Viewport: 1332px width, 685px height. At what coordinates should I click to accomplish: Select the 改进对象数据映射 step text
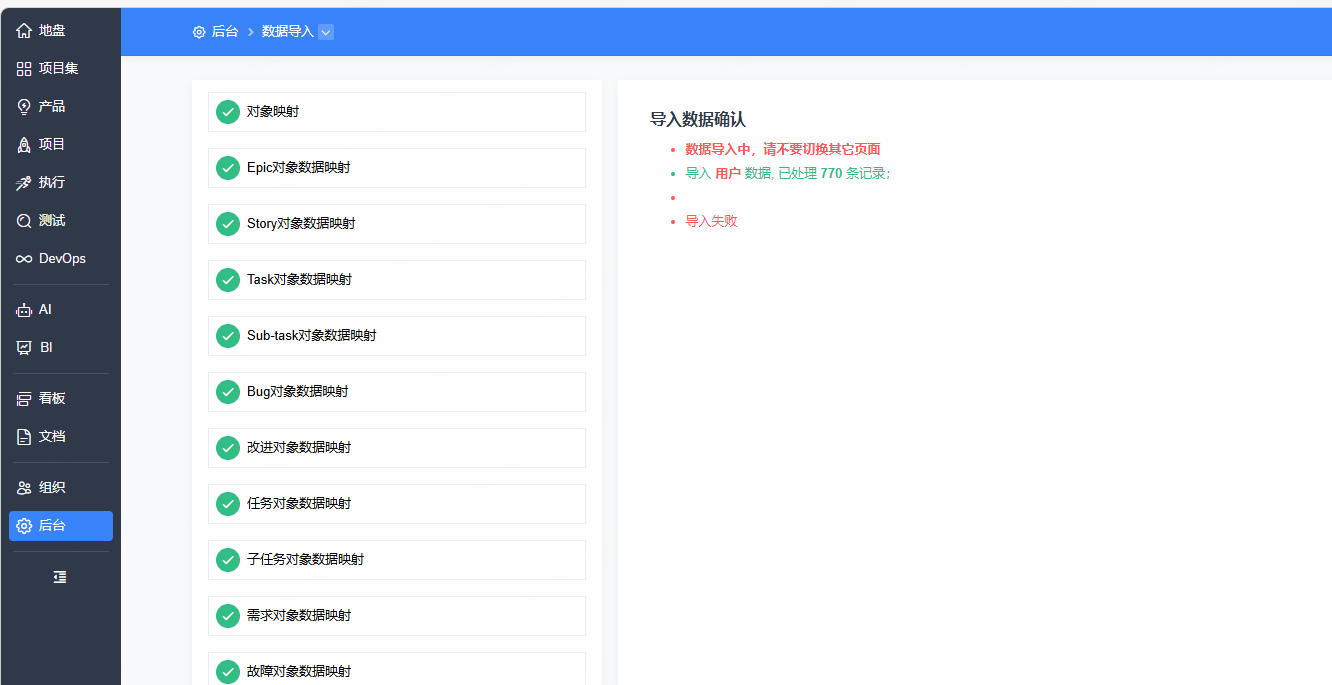(x=299, y=448)
